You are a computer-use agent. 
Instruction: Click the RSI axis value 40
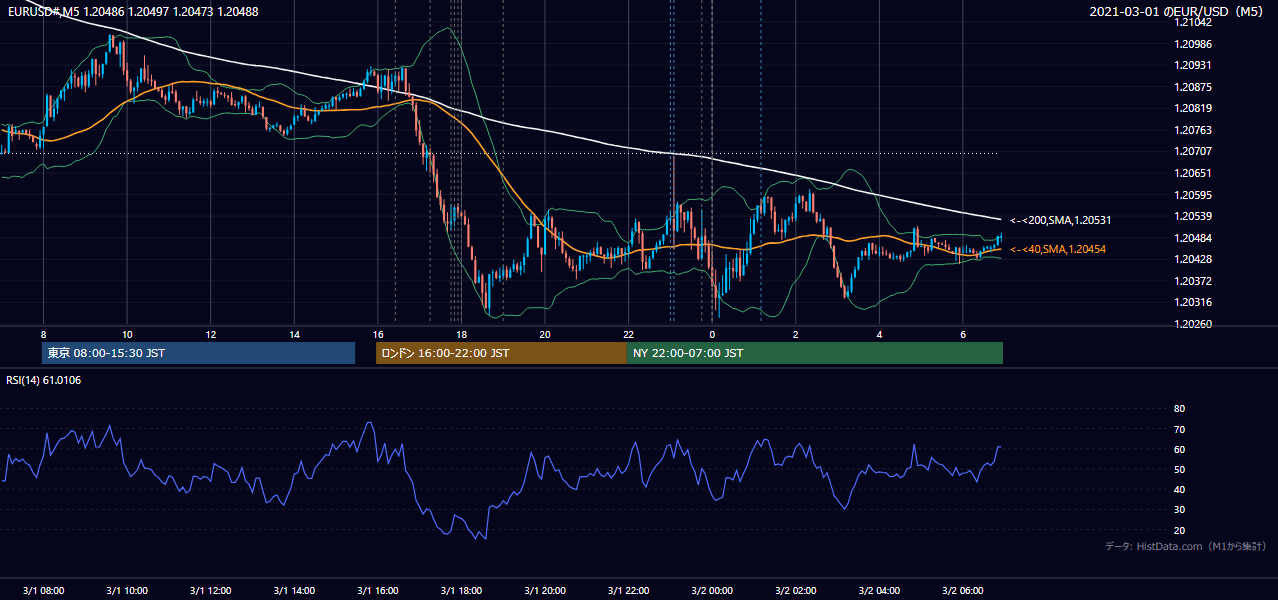tap(1179, 489)
